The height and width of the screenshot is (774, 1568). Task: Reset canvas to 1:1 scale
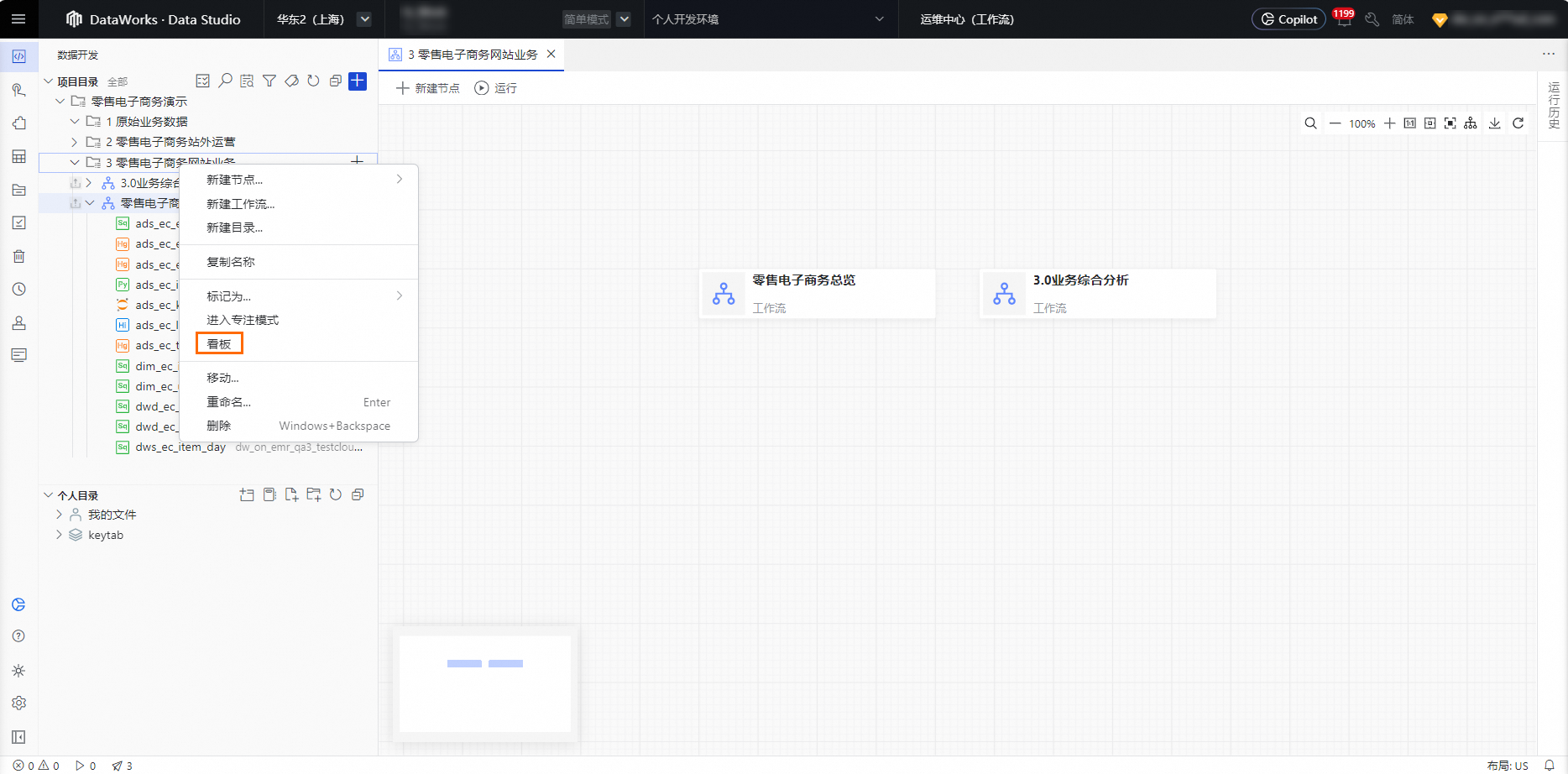(x=1409, y=123)
